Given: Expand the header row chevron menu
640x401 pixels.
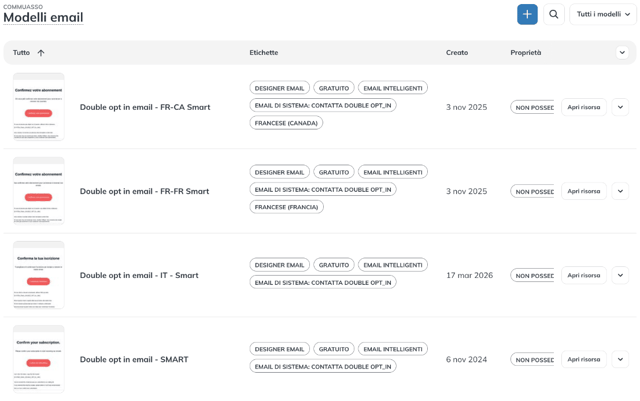Looking at the screenshot, I should pyautogui.click(x=622, y=52).
